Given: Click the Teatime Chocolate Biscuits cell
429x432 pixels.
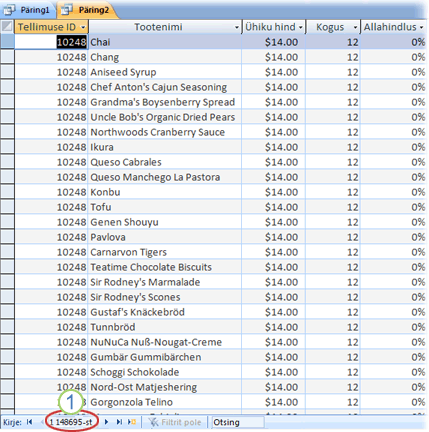Looking at the screenshot, I should coord(165,267).
